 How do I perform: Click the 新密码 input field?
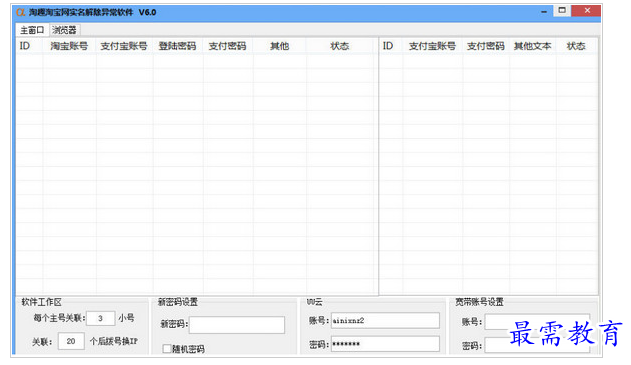237,325
